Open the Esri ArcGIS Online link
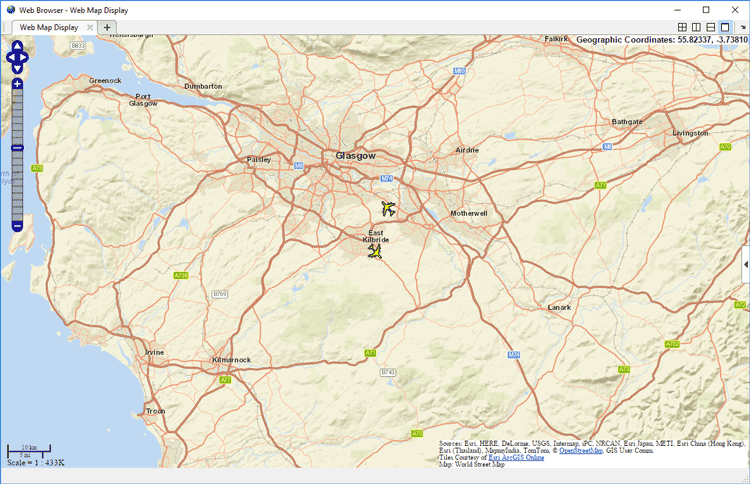750x484 pixels. click(x=516, y=457)
